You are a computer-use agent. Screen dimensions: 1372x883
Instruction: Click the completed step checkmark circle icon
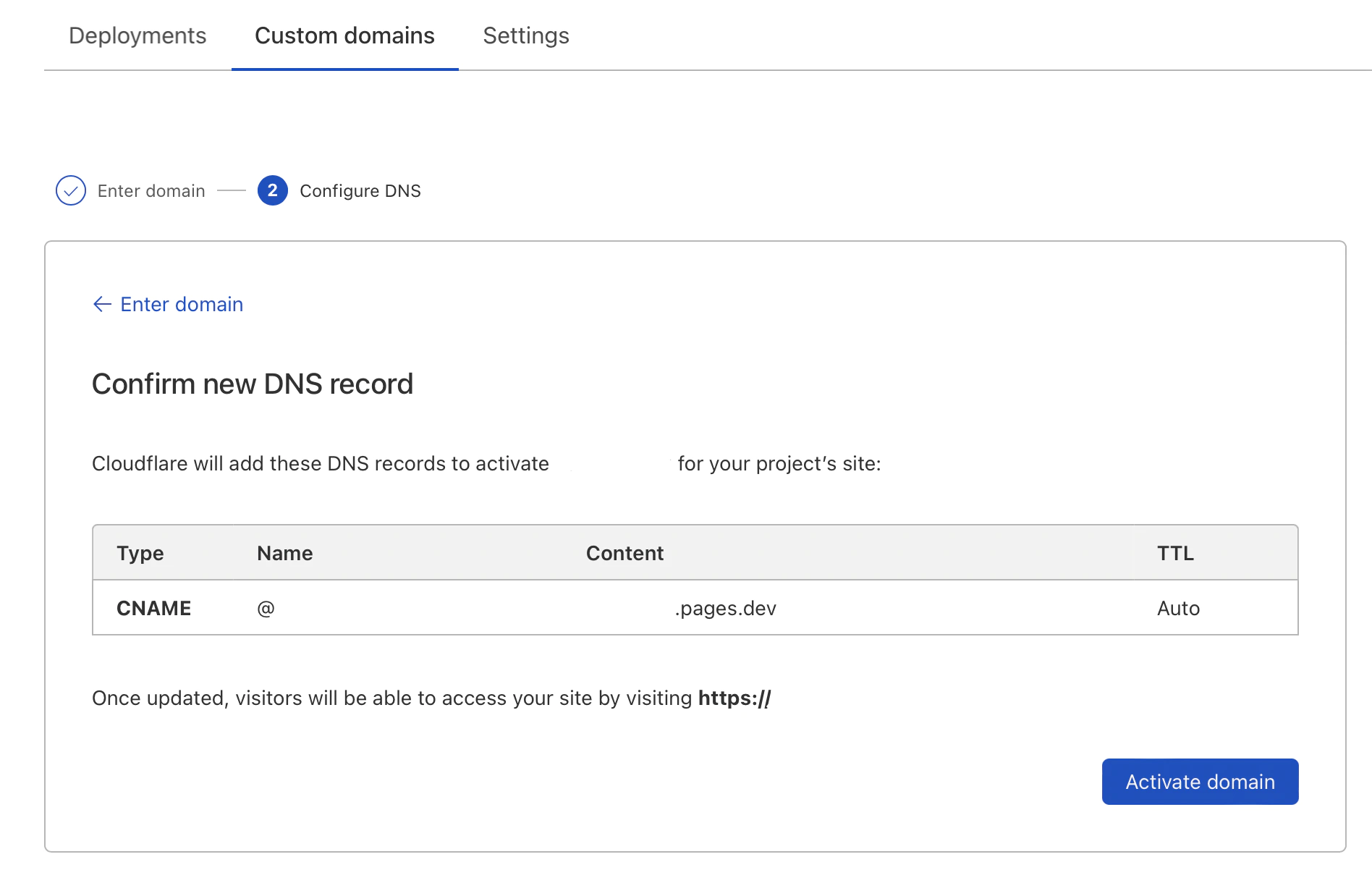click(x=71, y=190)
